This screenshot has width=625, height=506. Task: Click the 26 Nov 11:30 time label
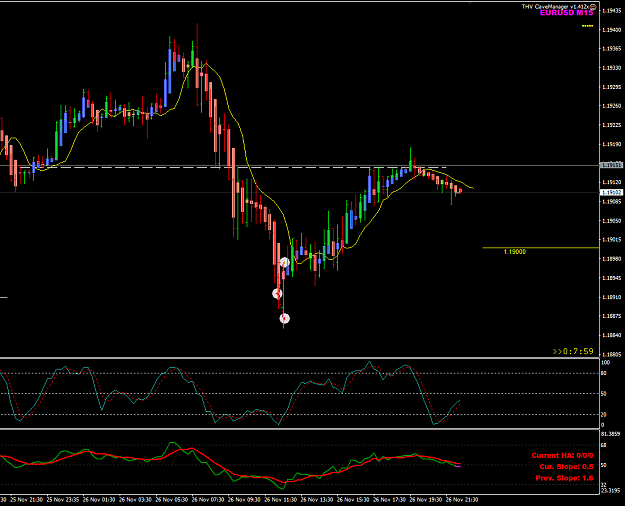[x=281, y=500]
